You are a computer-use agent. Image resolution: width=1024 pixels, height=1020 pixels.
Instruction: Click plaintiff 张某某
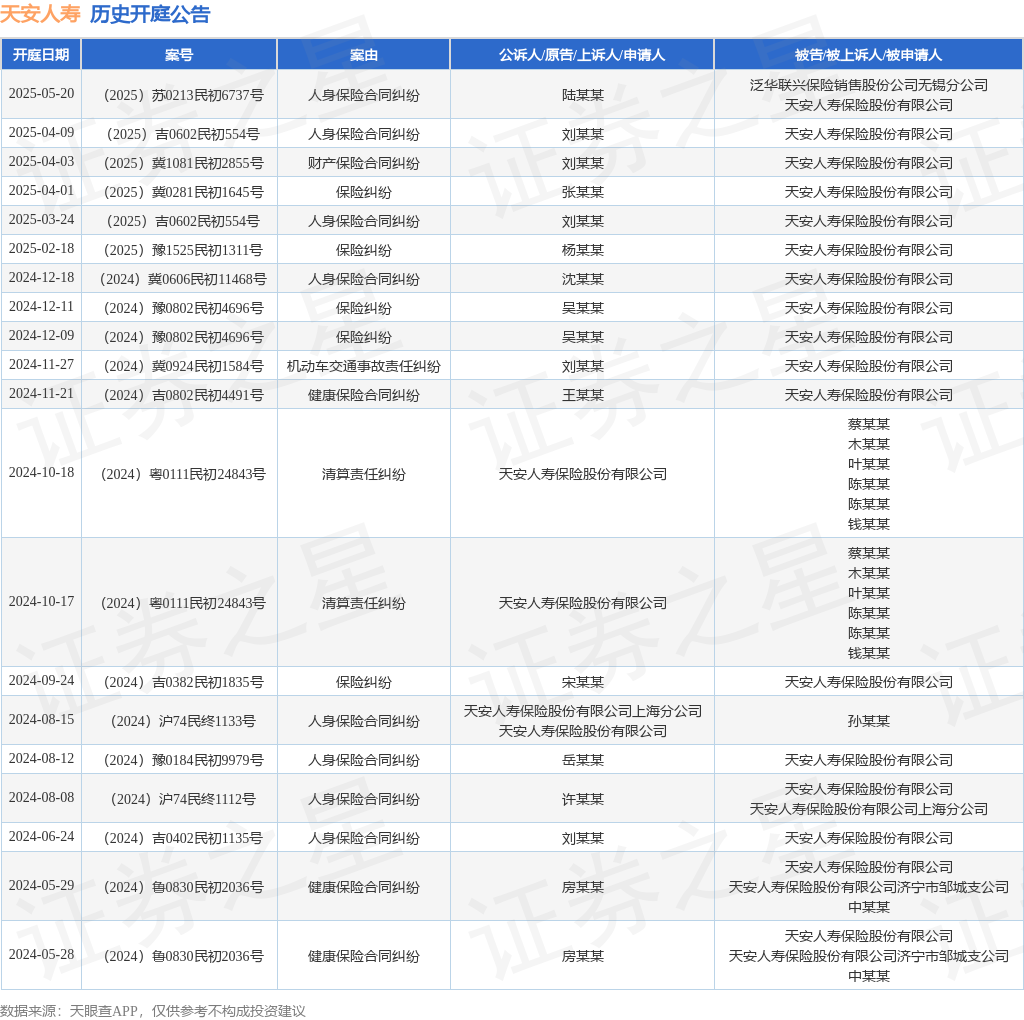tap(583, 192)
